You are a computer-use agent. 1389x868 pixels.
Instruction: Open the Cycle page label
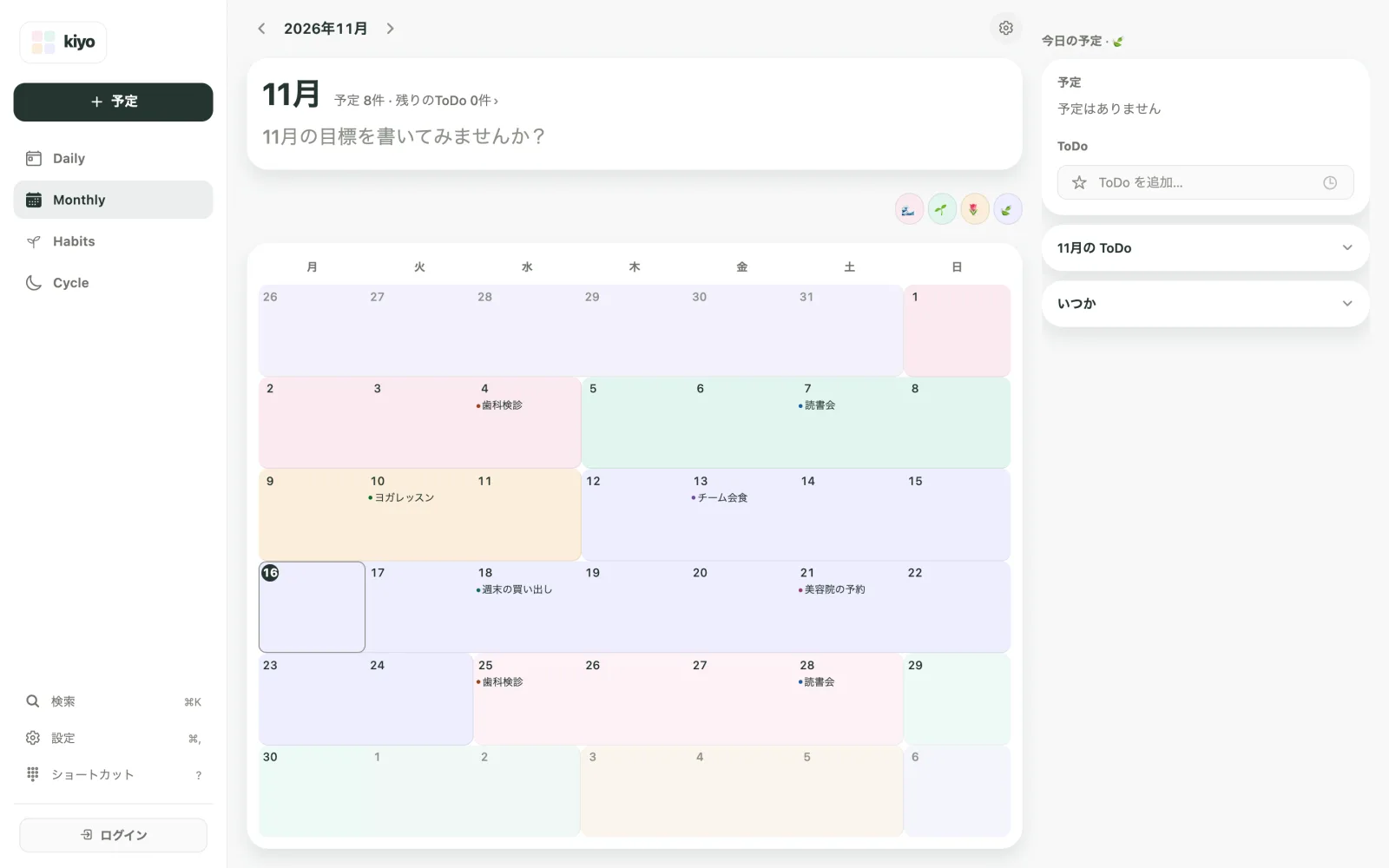click(70, 283)
